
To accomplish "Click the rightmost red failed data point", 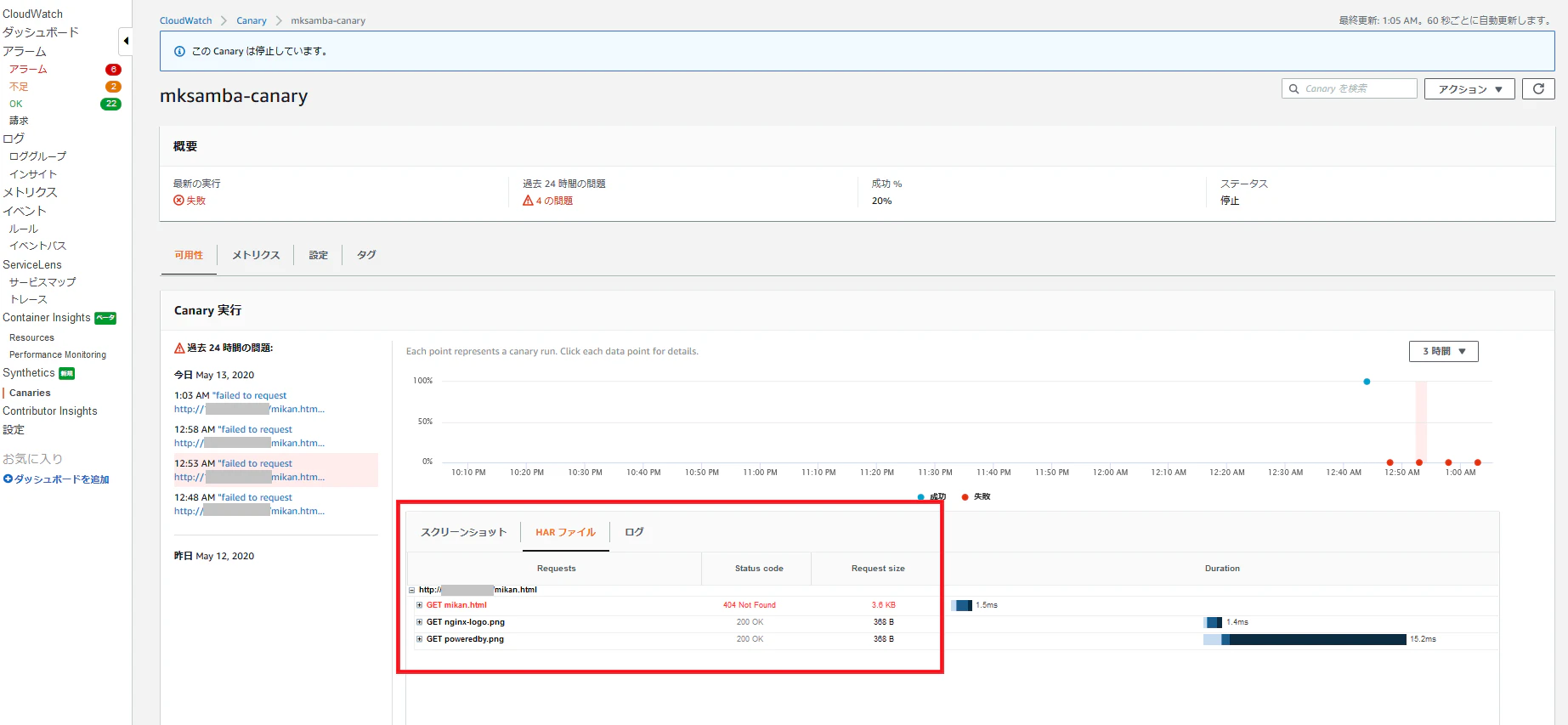I will pos(1478,462).
